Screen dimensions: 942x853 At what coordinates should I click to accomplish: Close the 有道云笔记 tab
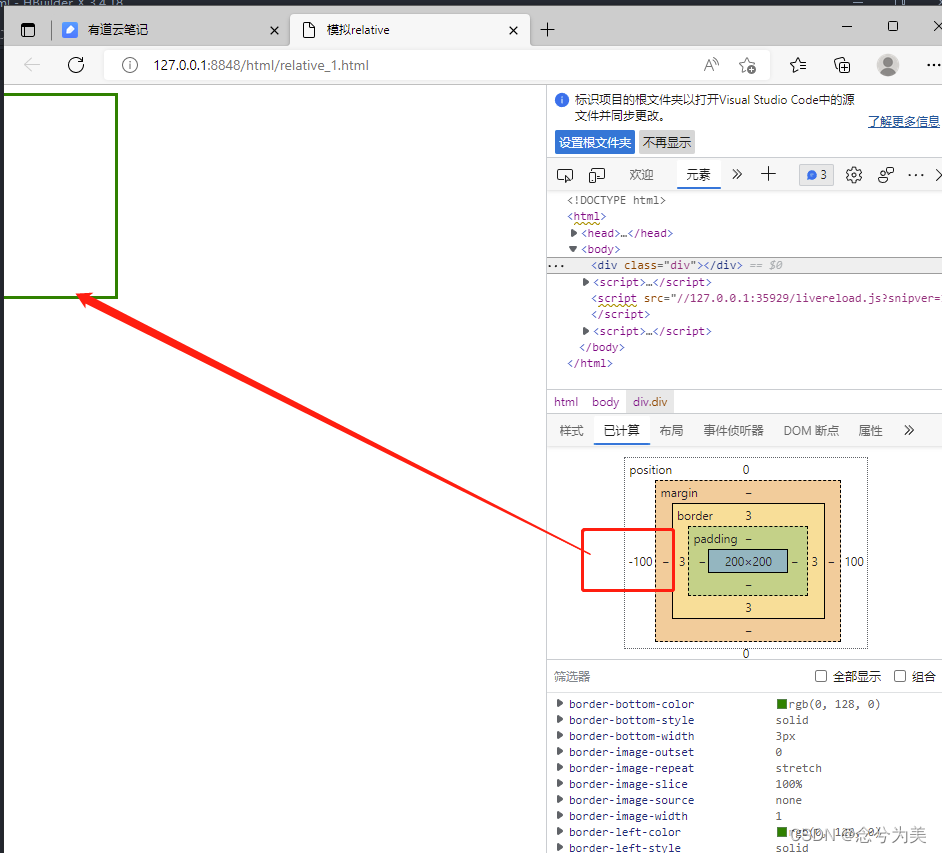coord(274,30)
